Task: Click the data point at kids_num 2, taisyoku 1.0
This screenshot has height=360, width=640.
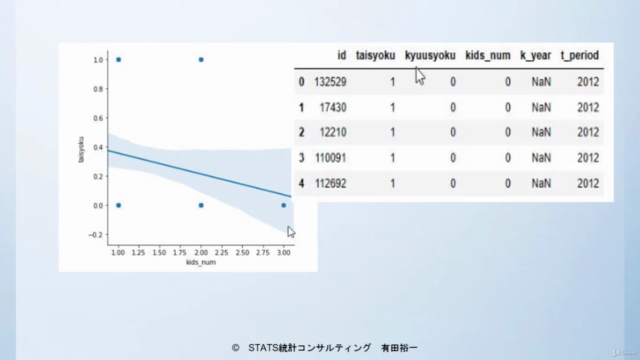Action: (201, 60)
